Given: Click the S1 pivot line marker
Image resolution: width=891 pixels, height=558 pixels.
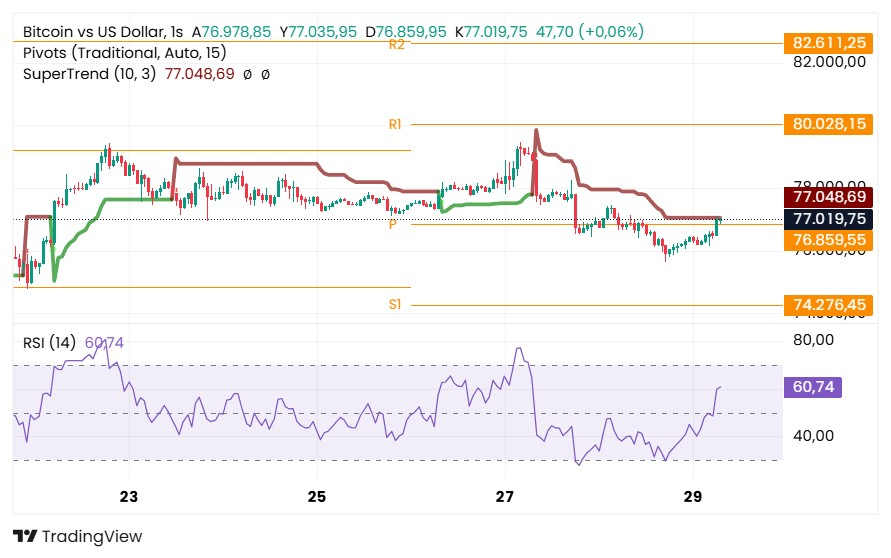Looking at the screenshot, I should pos(395,305).
